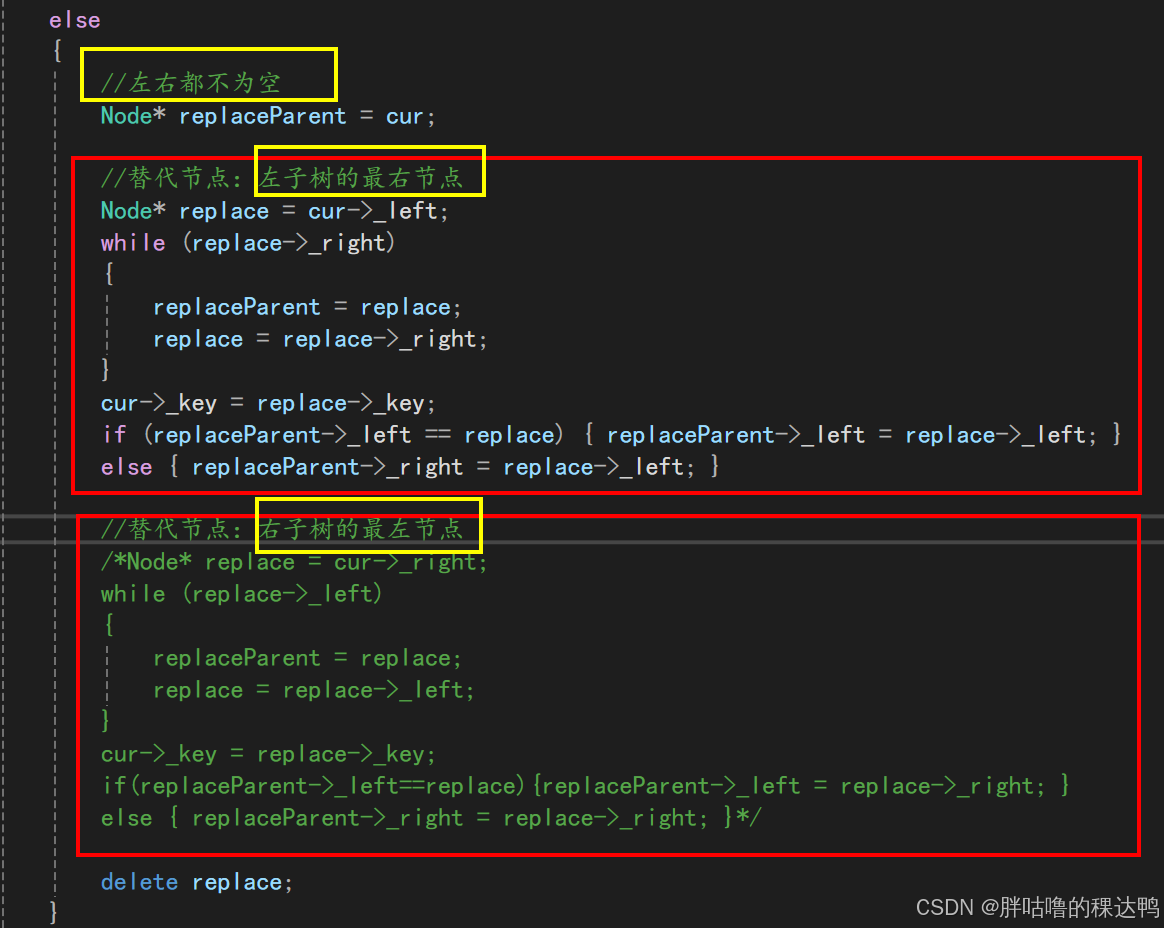
Task: Click the 'else' keyword at top
Action: point(74,20)
